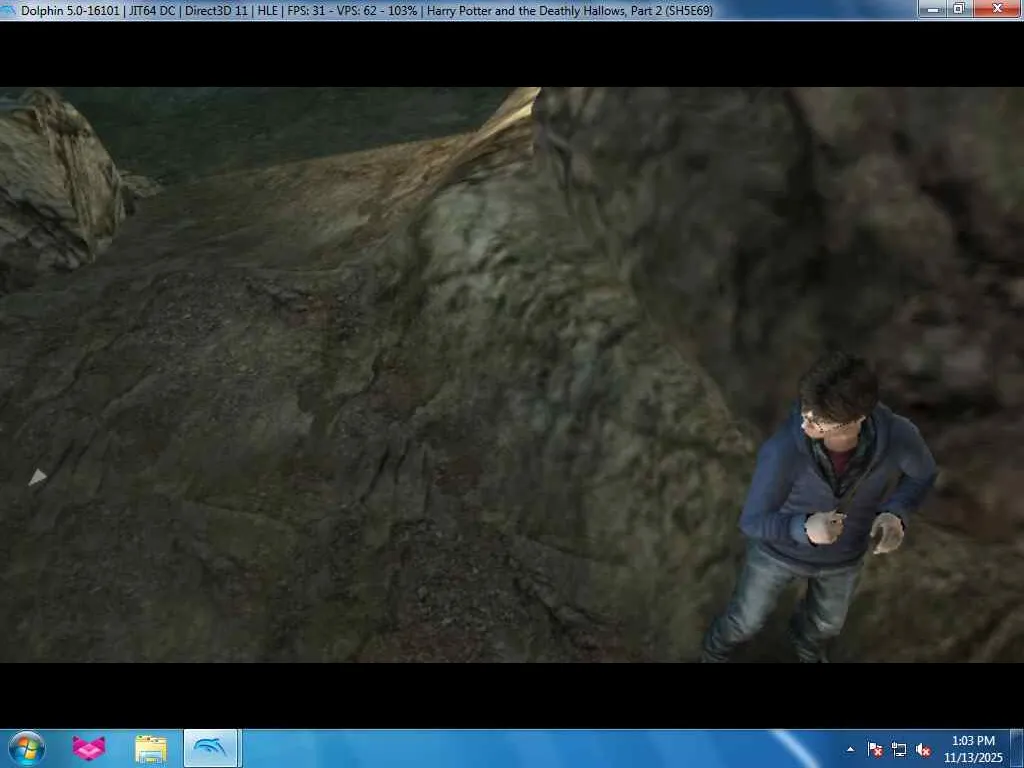Select the Dolphin emulator taskbar button
Screen dimensions: 1024x768
(x=211, y=748)
